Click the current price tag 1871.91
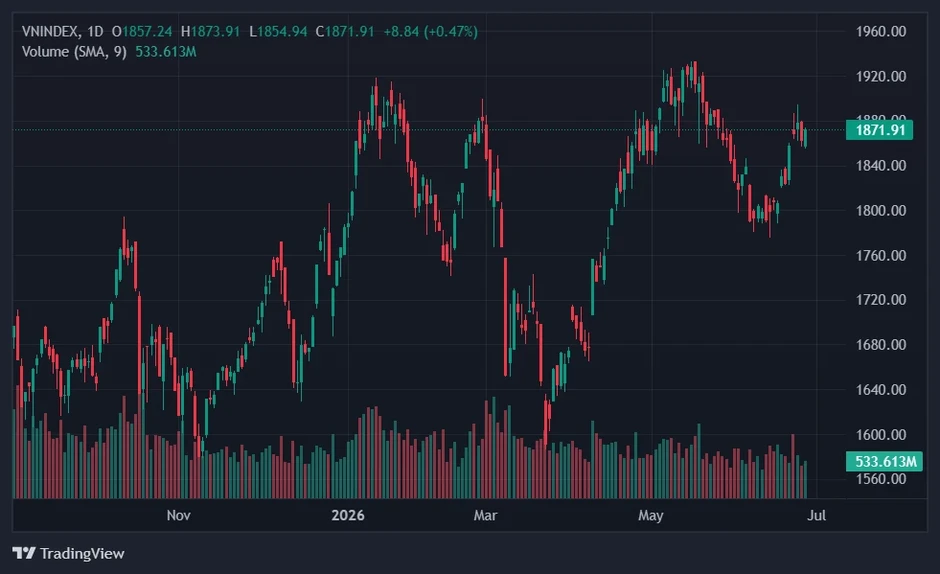The height and width of the screenshot is (574, 940). click(x=879, y=130)
